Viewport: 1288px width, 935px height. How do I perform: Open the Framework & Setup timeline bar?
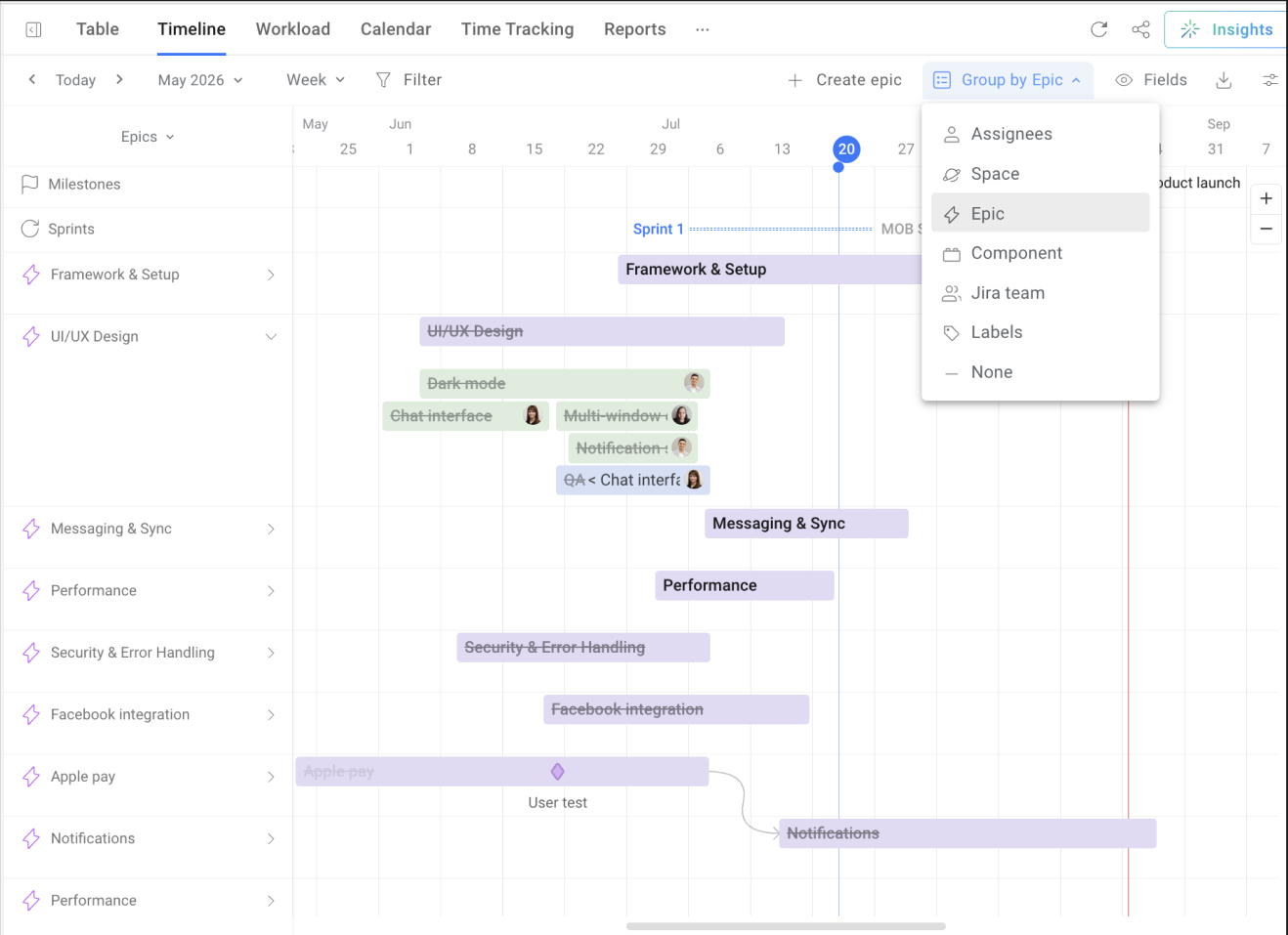pos(769,270)
